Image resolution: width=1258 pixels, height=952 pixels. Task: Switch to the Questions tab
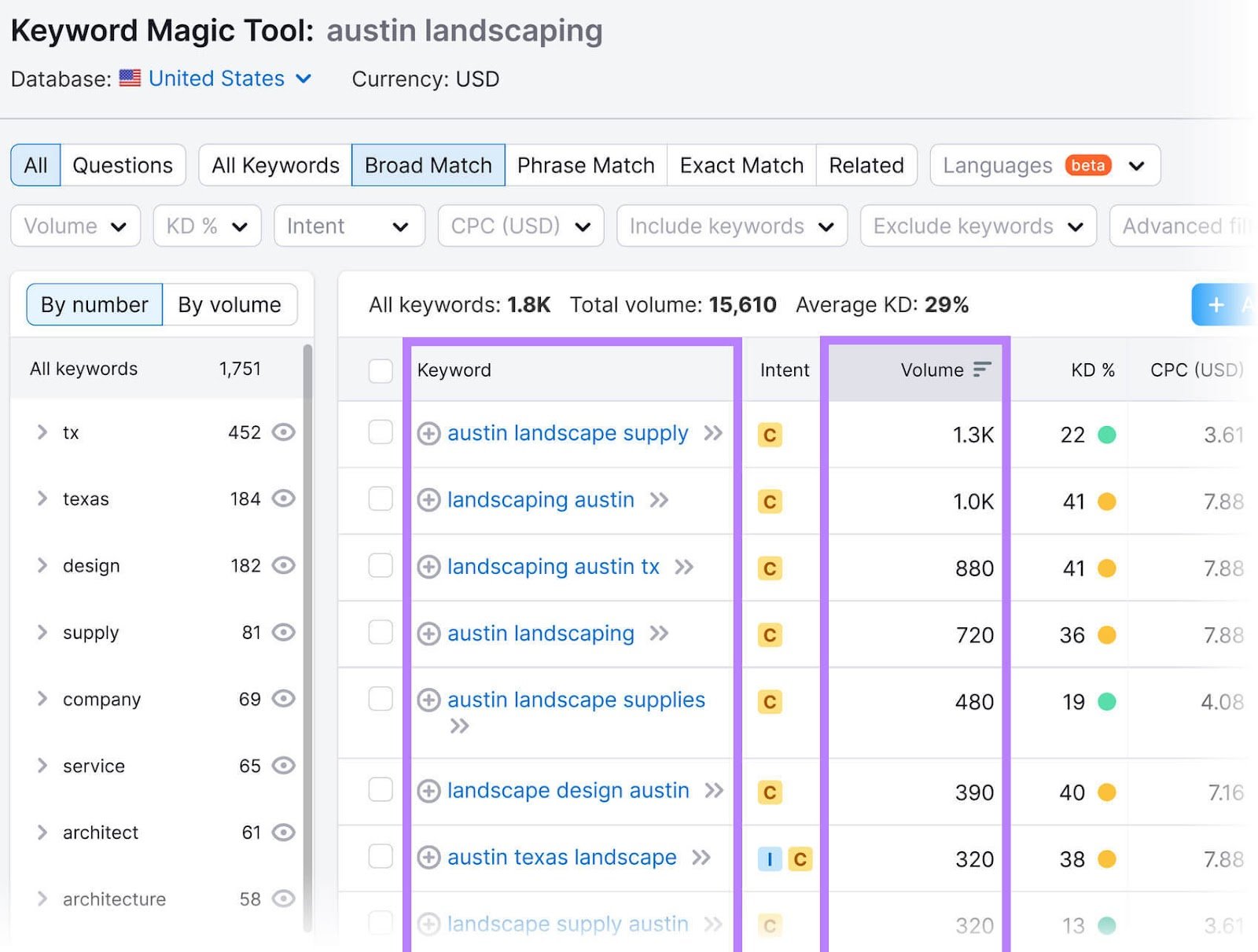click(x=123, y=165)
